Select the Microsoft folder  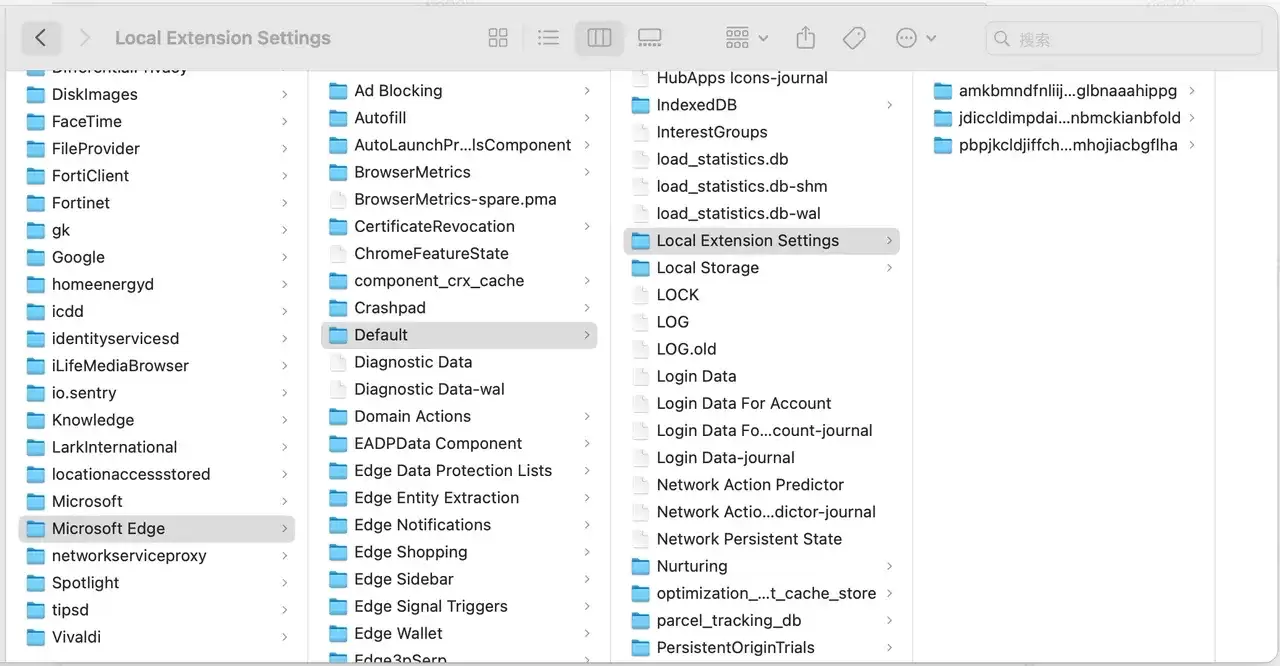(157, 501)
